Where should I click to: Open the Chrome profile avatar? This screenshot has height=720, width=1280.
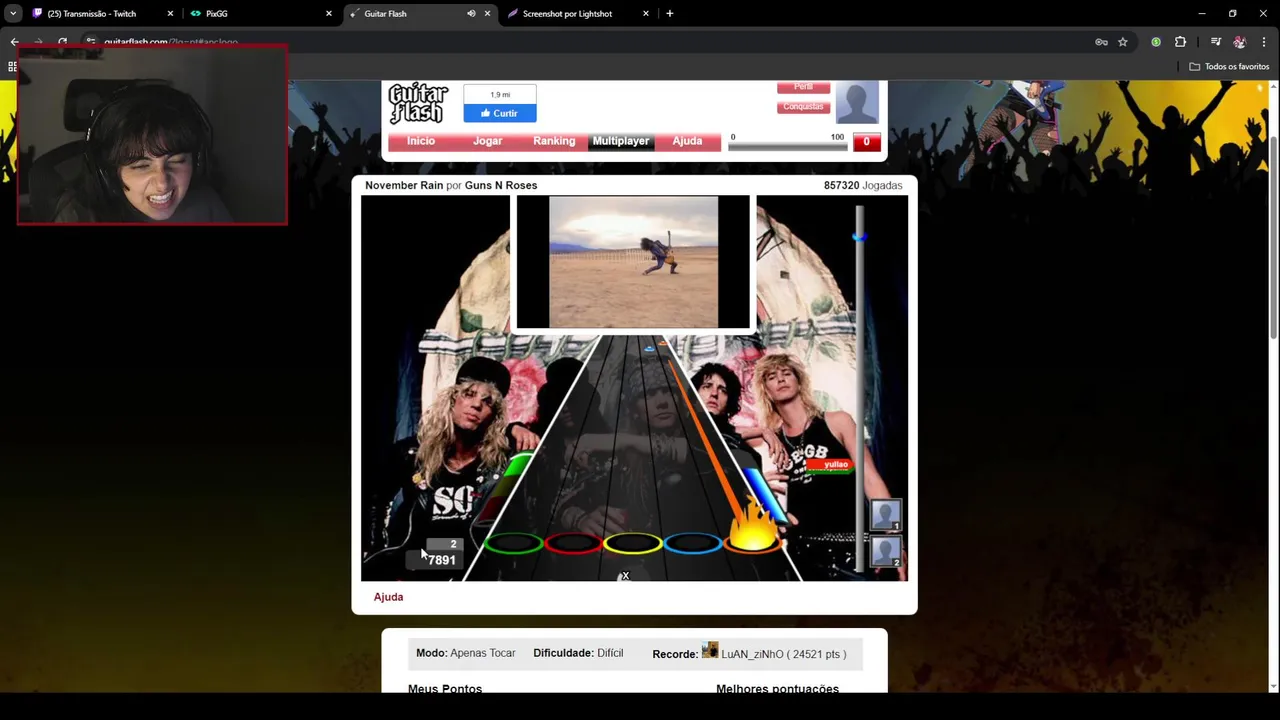pyautogui.click(x=1239, y=42)
